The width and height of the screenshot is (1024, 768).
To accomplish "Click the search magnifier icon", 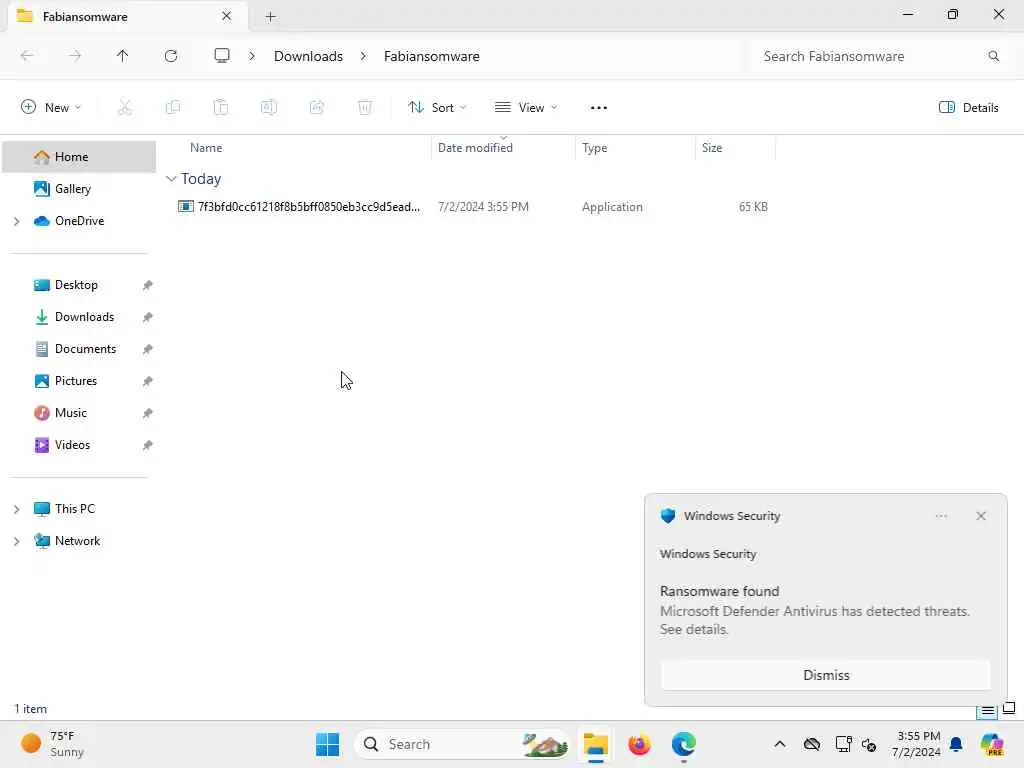I will (x=993, y=56).
